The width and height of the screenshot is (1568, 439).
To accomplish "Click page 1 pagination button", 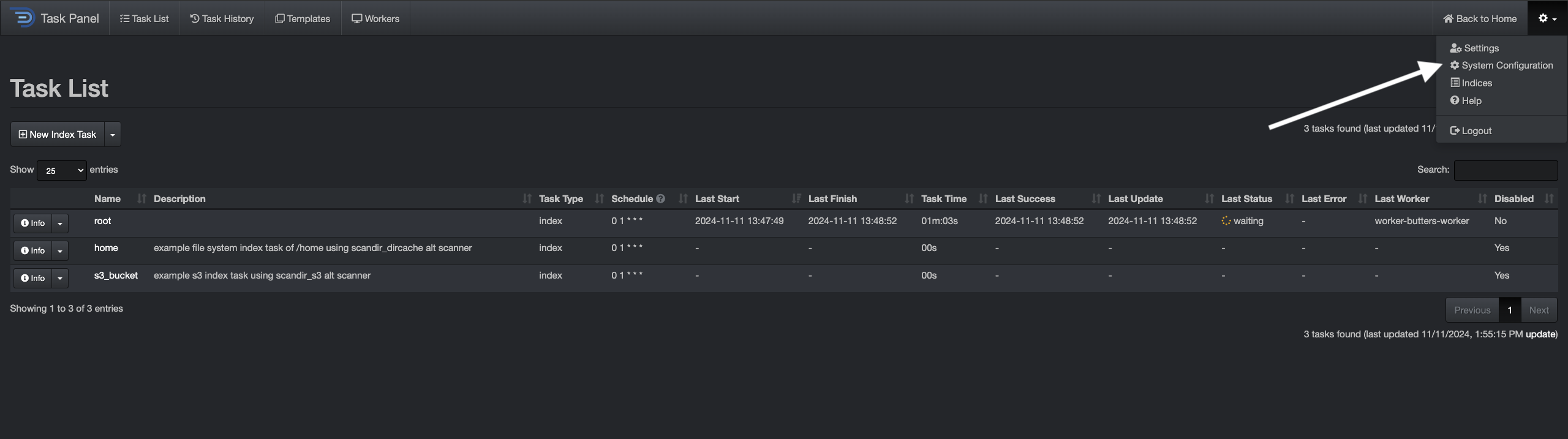I will point(1510,310).
